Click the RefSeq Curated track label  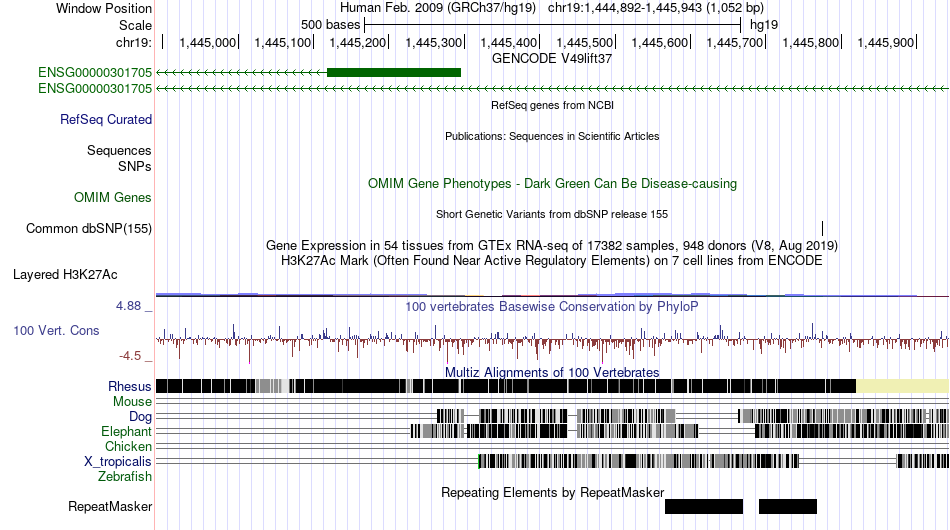pos(106,119)
